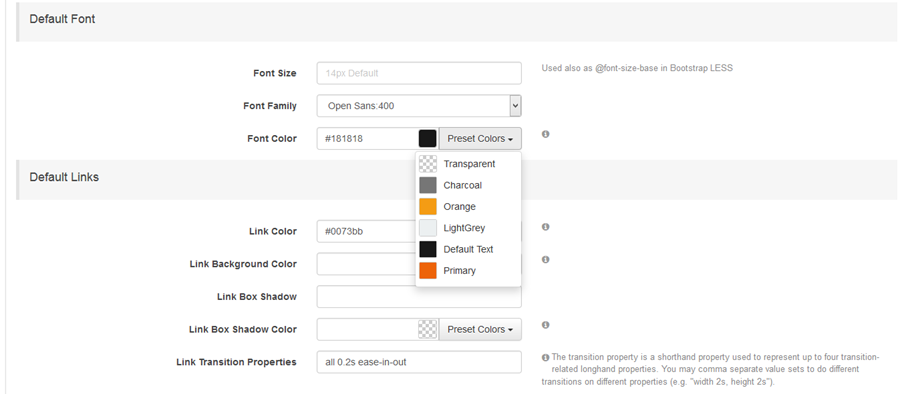Open Font Color Preset Colors dropdown
This screenshot has width=900, height=394.
(x=480, y=138)
